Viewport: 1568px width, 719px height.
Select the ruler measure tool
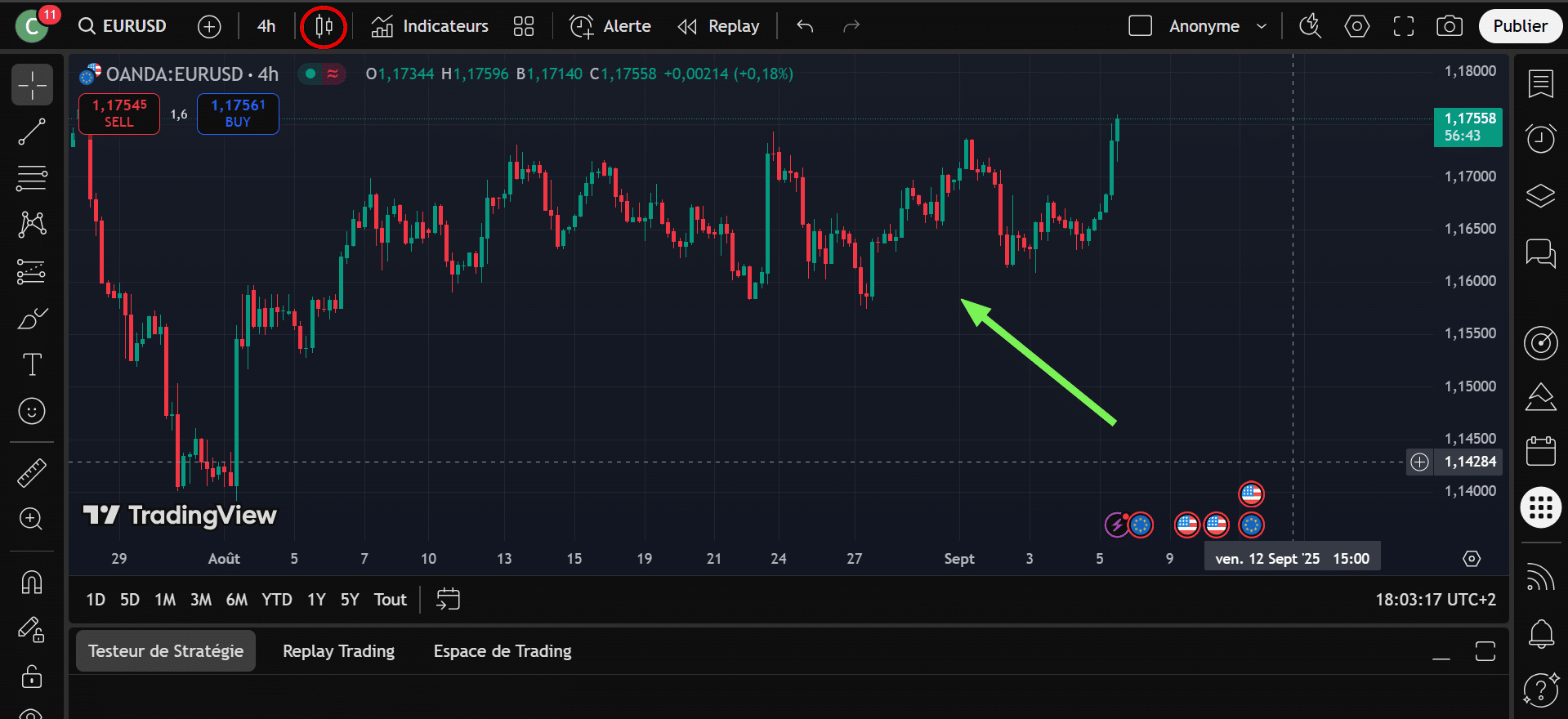[32, 473]
